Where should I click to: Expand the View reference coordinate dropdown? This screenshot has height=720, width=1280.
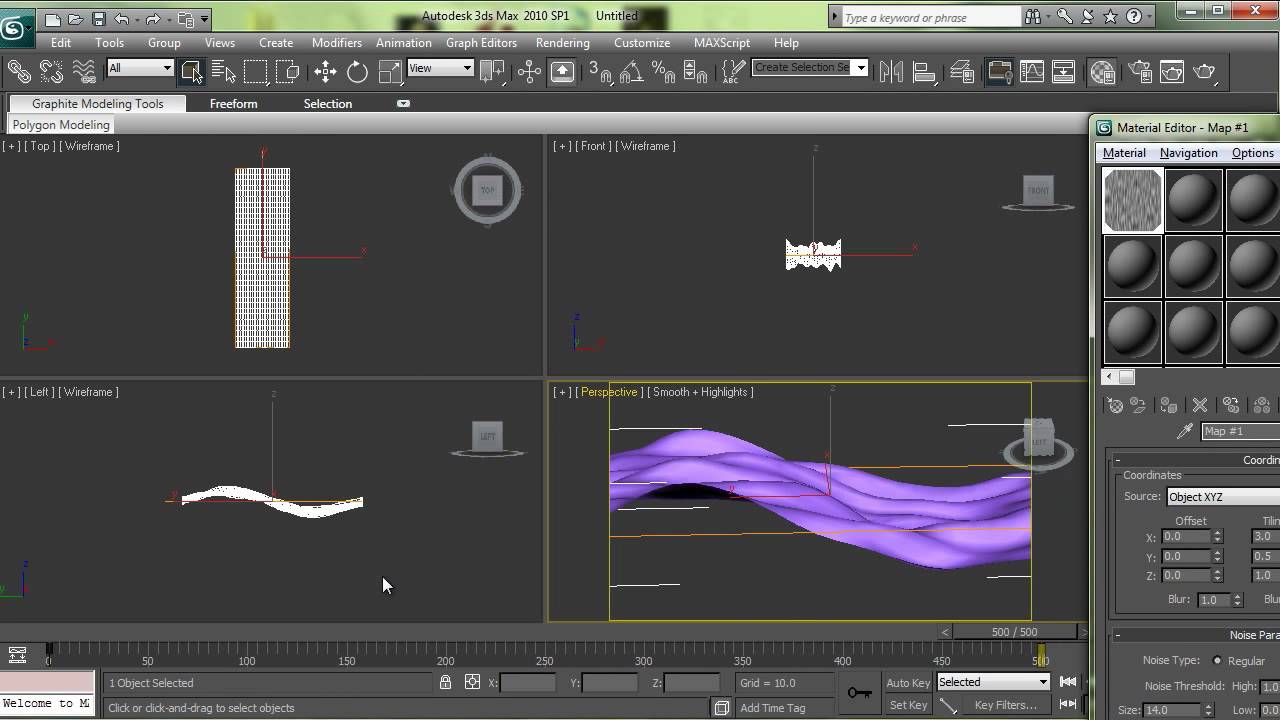[x=440, y=68]
